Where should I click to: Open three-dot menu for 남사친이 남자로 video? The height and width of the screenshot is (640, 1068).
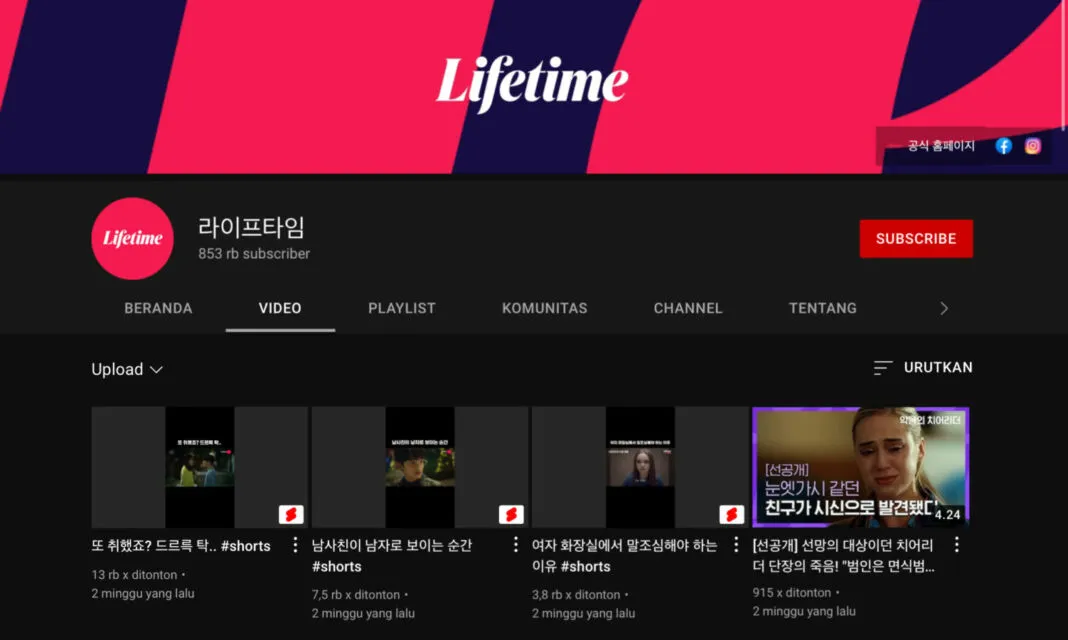pyautogui.click(x=516, y=545)
